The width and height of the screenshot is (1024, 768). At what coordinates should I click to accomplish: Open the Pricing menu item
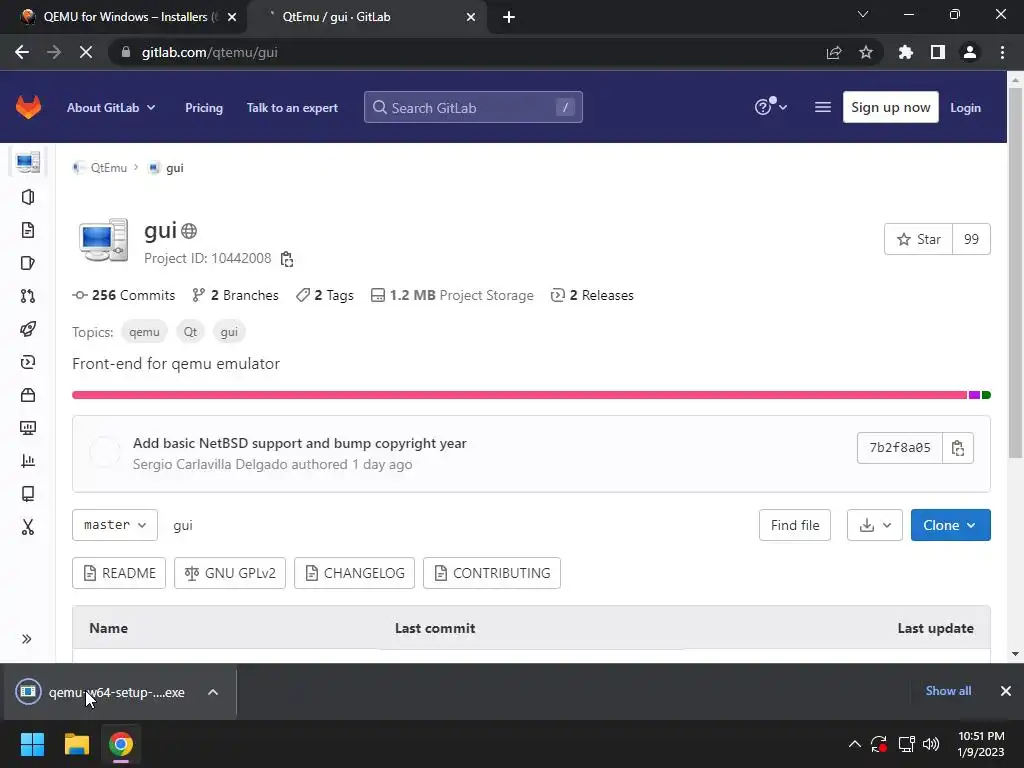(x=204, y=108)
